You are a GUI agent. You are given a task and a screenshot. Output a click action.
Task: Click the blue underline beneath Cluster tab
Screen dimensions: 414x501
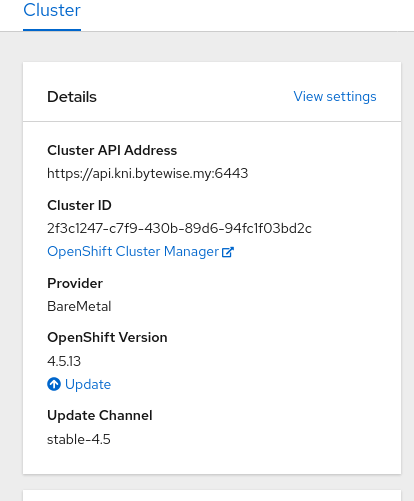click(52, 30)
